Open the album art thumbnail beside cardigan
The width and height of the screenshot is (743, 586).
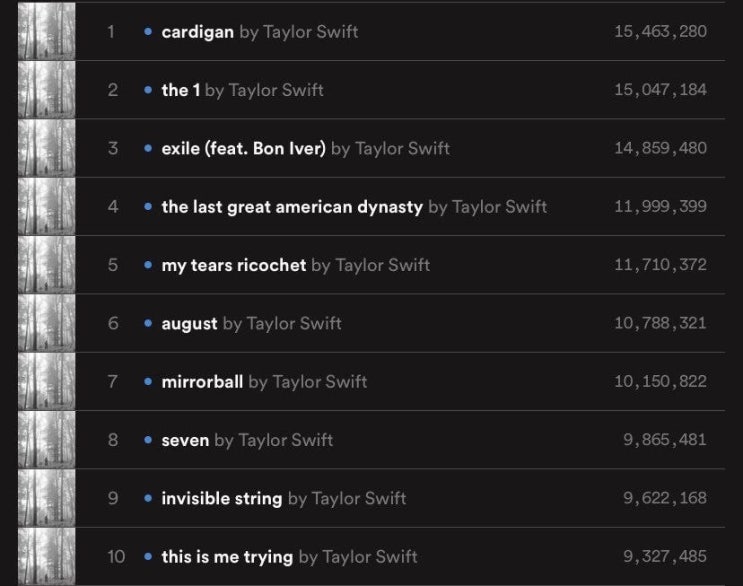tap(46, 31)
